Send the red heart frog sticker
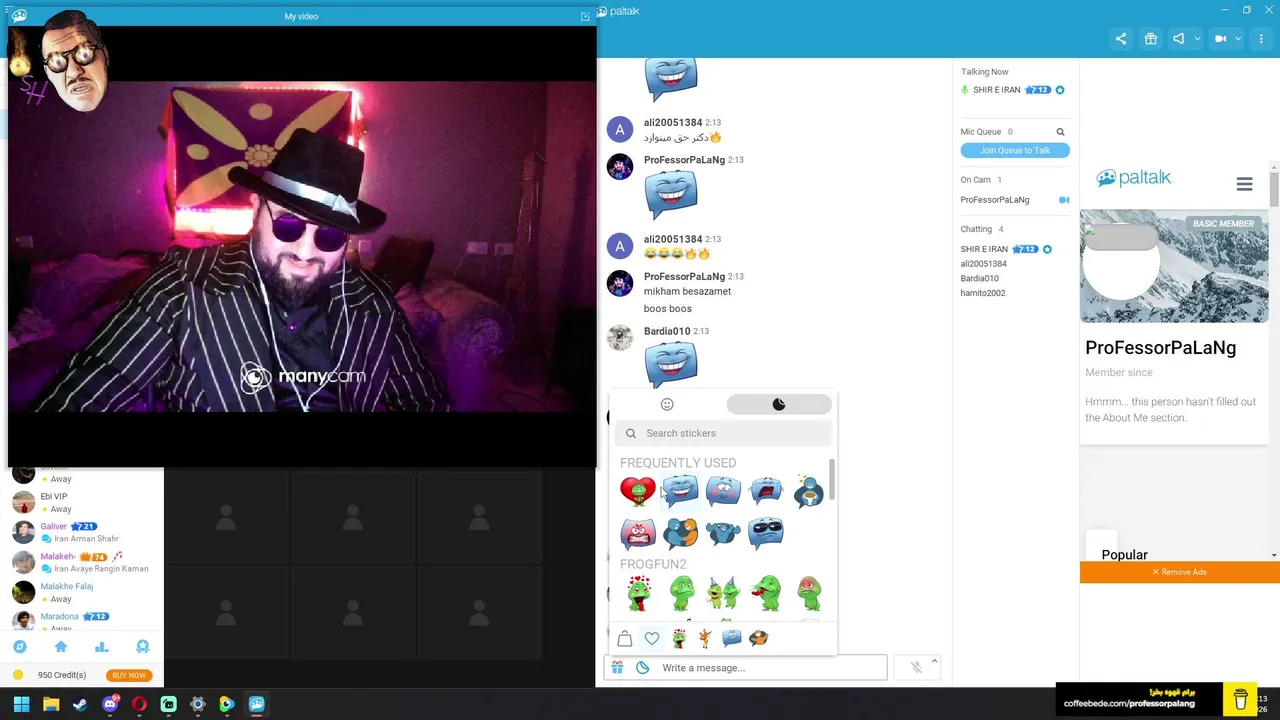The image size is (1280, 720). pyautogui.click(x=637, y=491)
